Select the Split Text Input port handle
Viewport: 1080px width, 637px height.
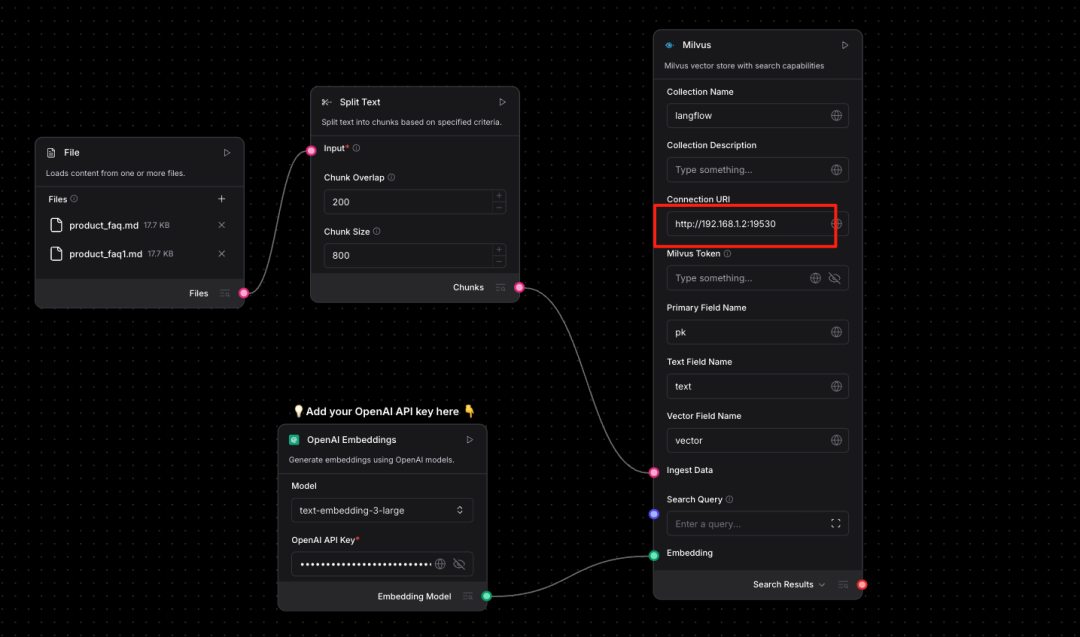pos(311,151)
